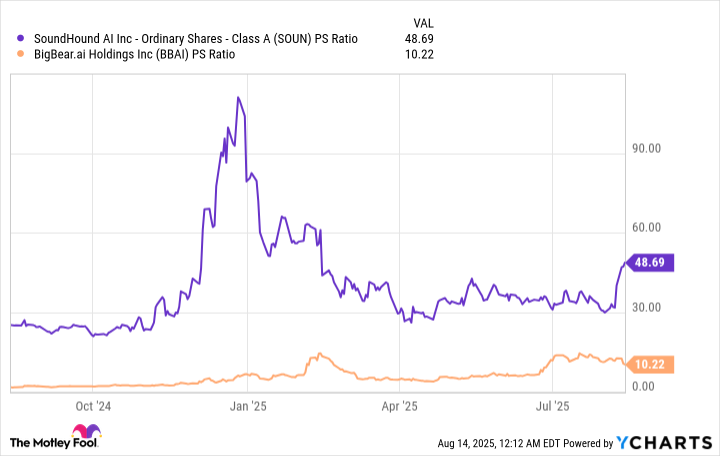Click the orange BigBear.ai legend dot
Viewport: 720px width, 456px height.
[x=22, y=55]
